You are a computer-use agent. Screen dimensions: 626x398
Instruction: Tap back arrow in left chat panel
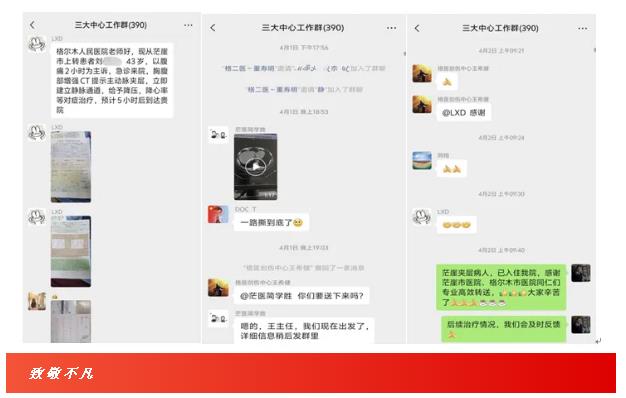click(32, 25)
